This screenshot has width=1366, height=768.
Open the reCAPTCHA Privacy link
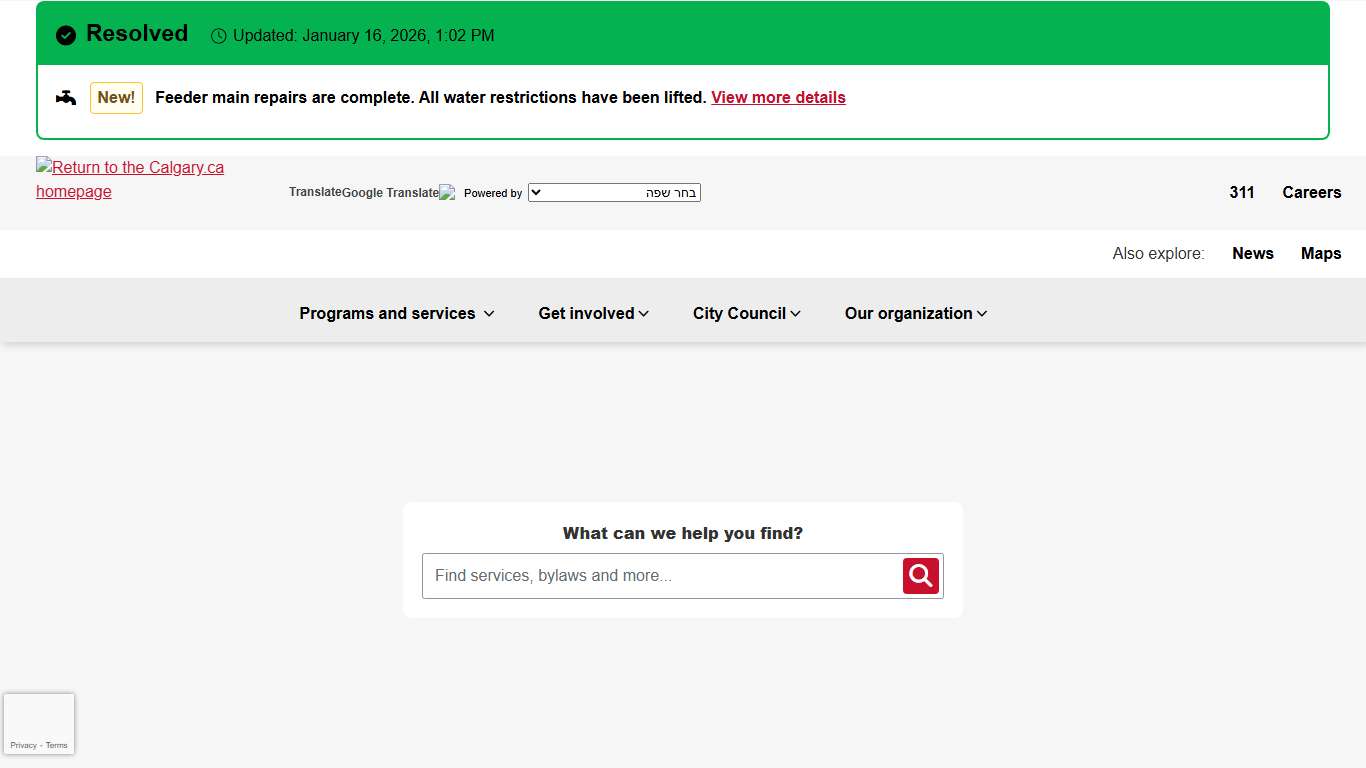(24, 745)
